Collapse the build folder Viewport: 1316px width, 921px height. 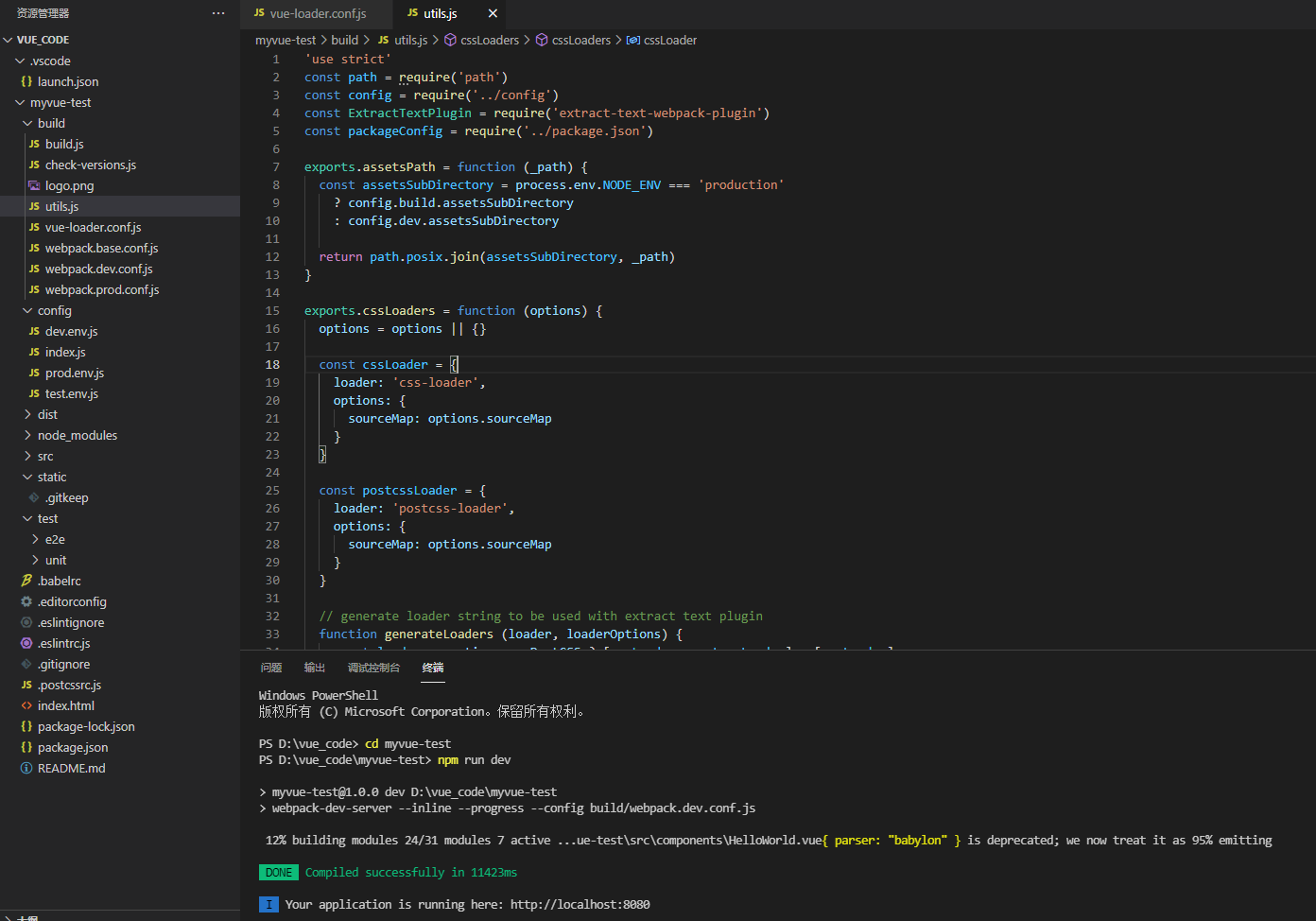click(120, 123)
